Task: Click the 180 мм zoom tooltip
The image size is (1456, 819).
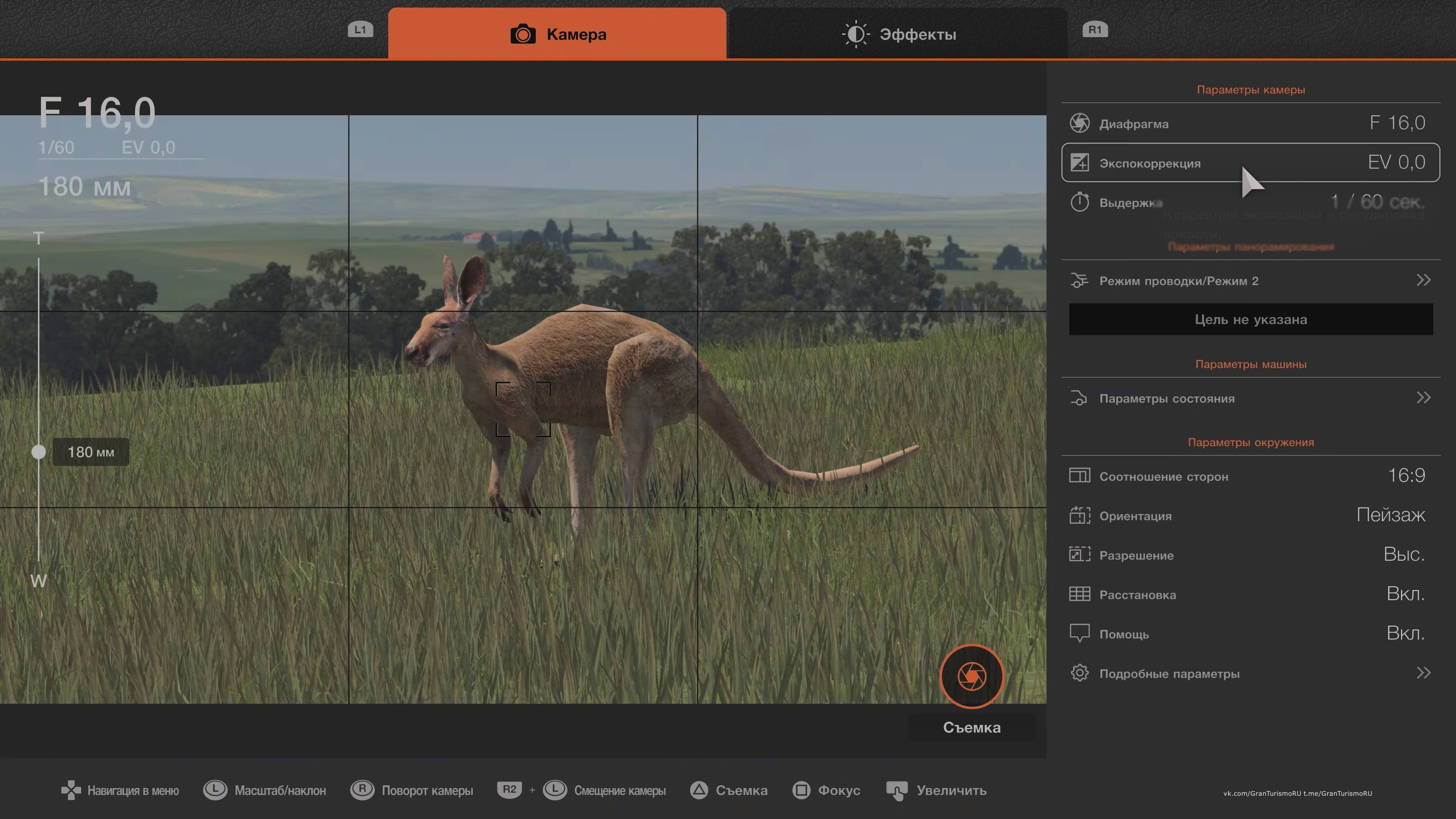Action: point(91,452)
